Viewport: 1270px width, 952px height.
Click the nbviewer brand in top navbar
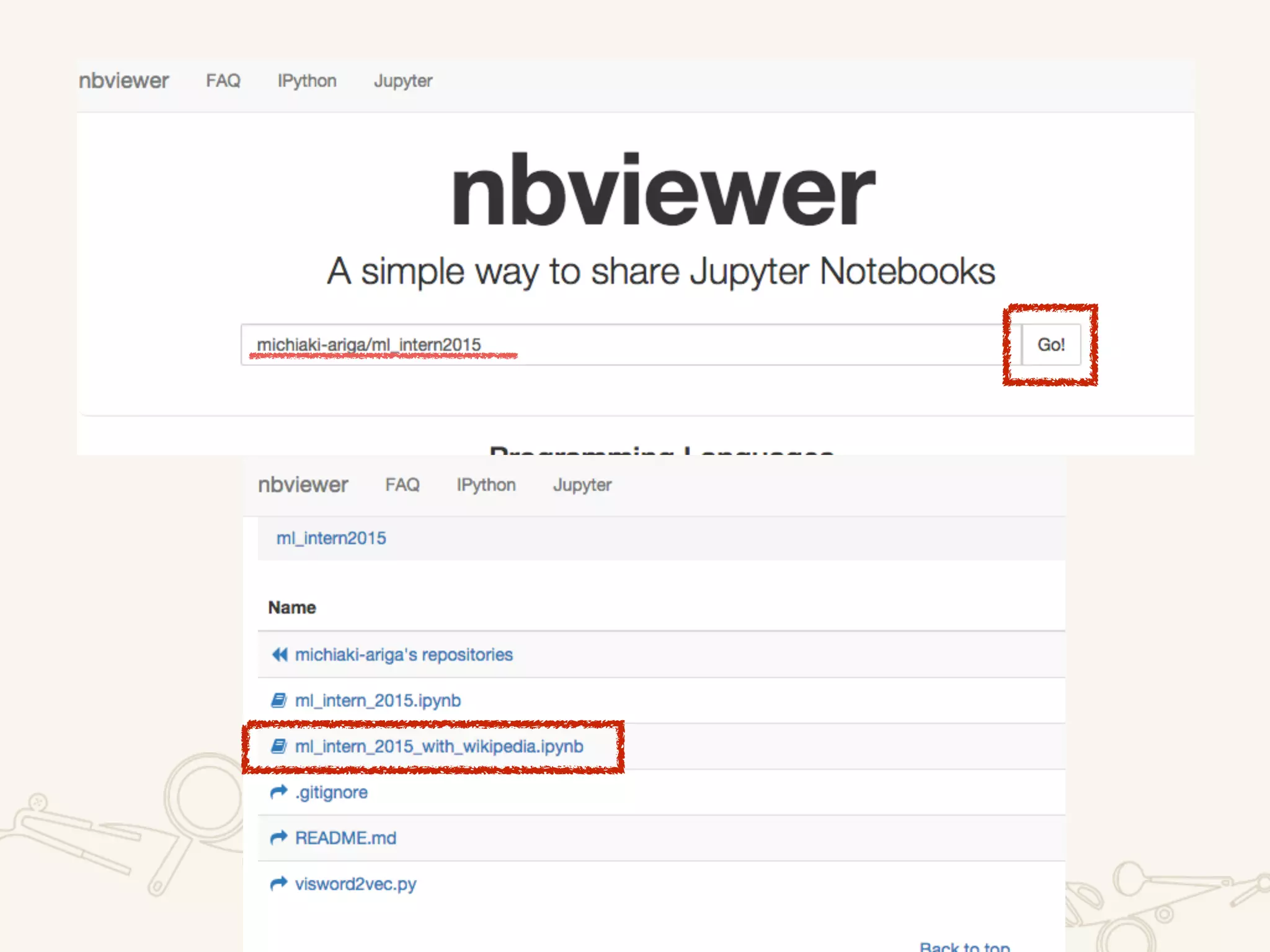(x=124, y=81)
